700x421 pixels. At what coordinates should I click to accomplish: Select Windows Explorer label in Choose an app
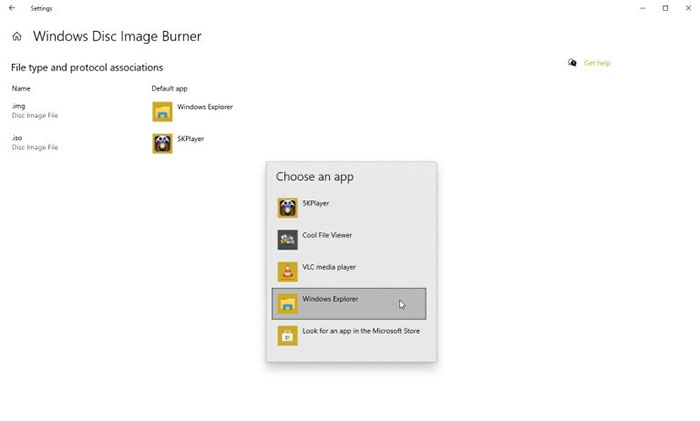(330, 299)
